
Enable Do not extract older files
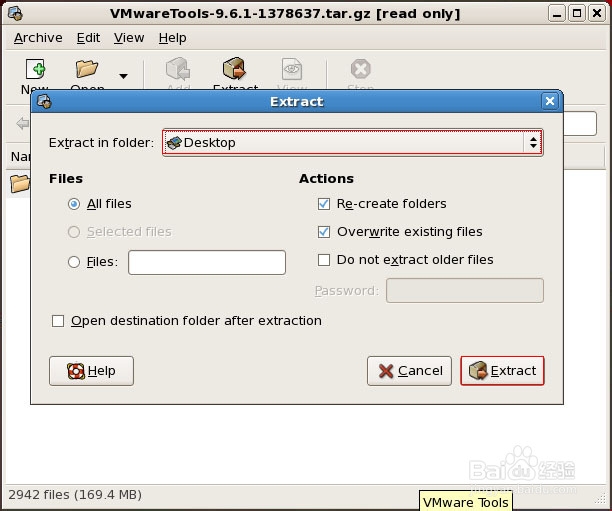pos(324,260)
